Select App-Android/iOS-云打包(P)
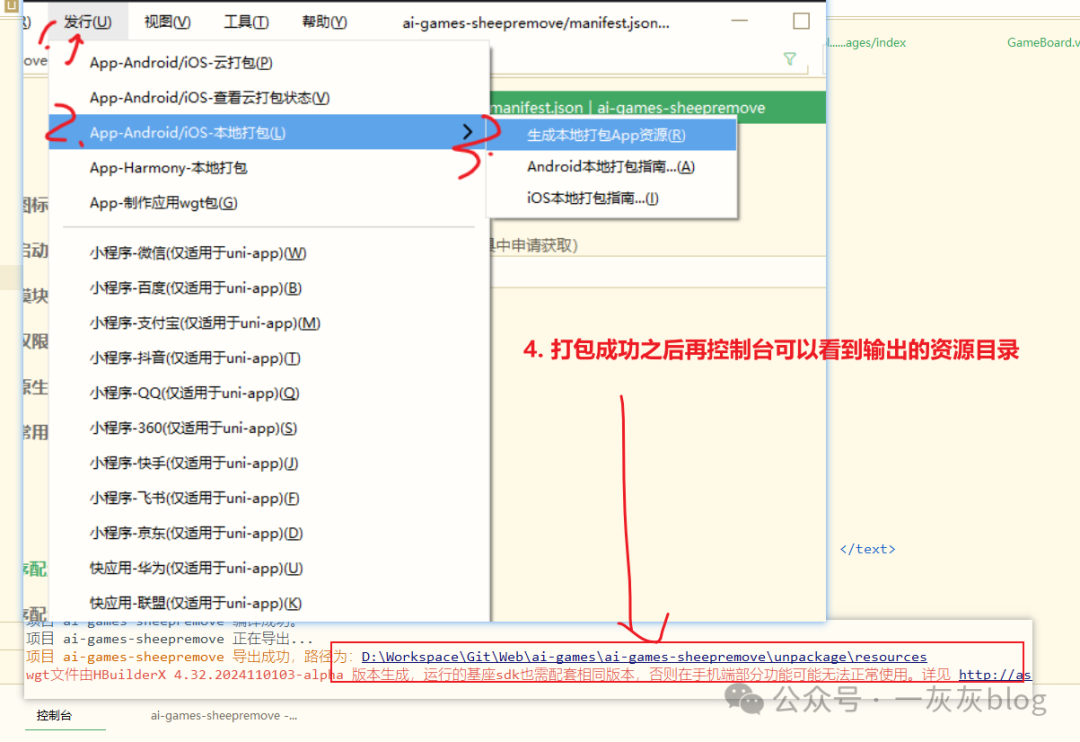This screenshot has width=1080, height=742. [x=181, y=63]
